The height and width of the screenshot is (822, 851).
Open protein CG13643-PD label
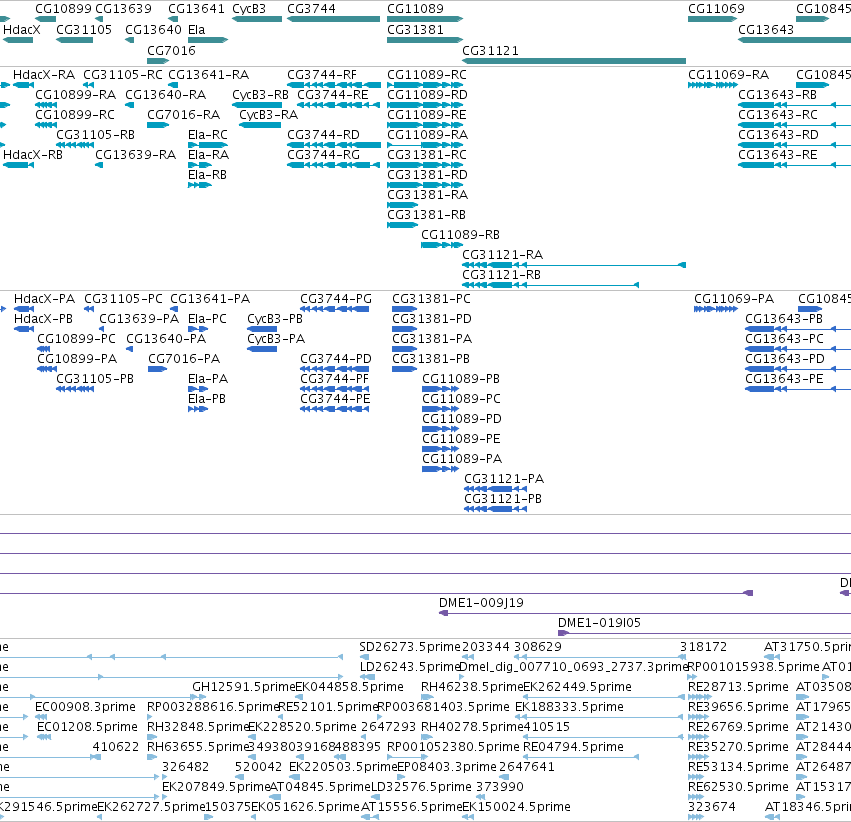coord(785,359)
